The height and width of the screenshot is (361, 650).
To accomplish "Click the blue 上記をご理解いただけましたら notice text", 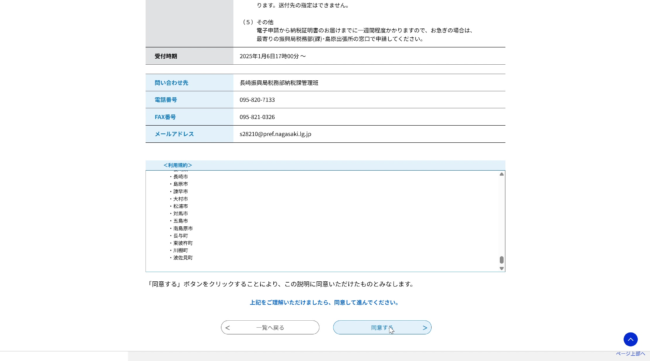I will (324, 303).
